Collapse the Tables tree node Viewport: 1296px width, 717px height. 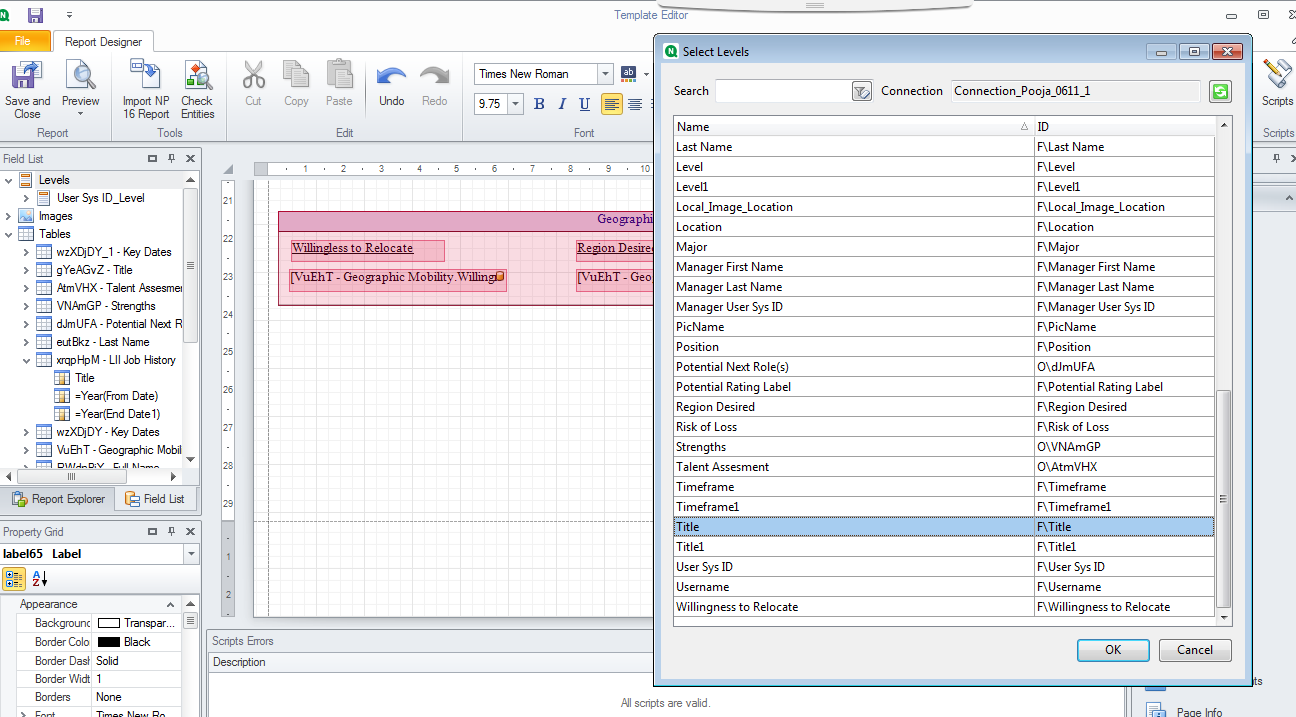pyautogui.click(x=9, y=234)
